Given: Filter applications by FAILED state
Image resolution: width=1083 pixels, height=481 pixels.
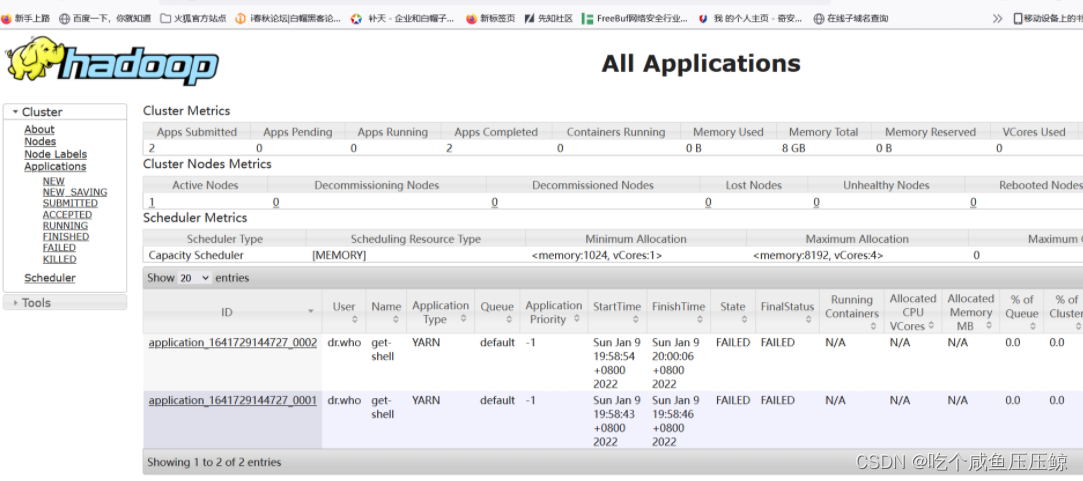Looking at the screenshot, I should pyautogui.click(x=59, y=248).
